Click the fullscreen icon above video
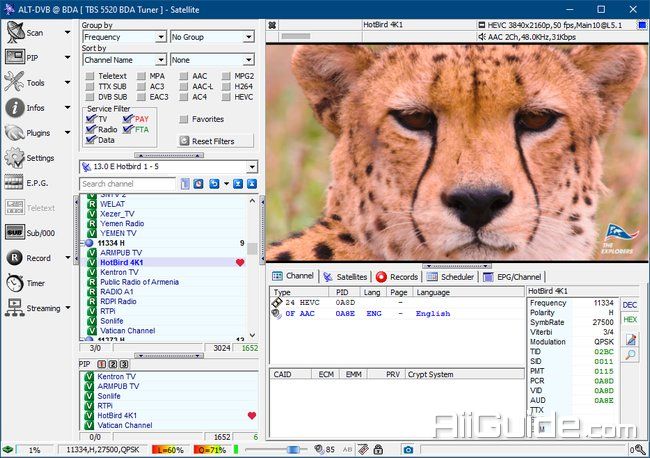 coord(272,25)
